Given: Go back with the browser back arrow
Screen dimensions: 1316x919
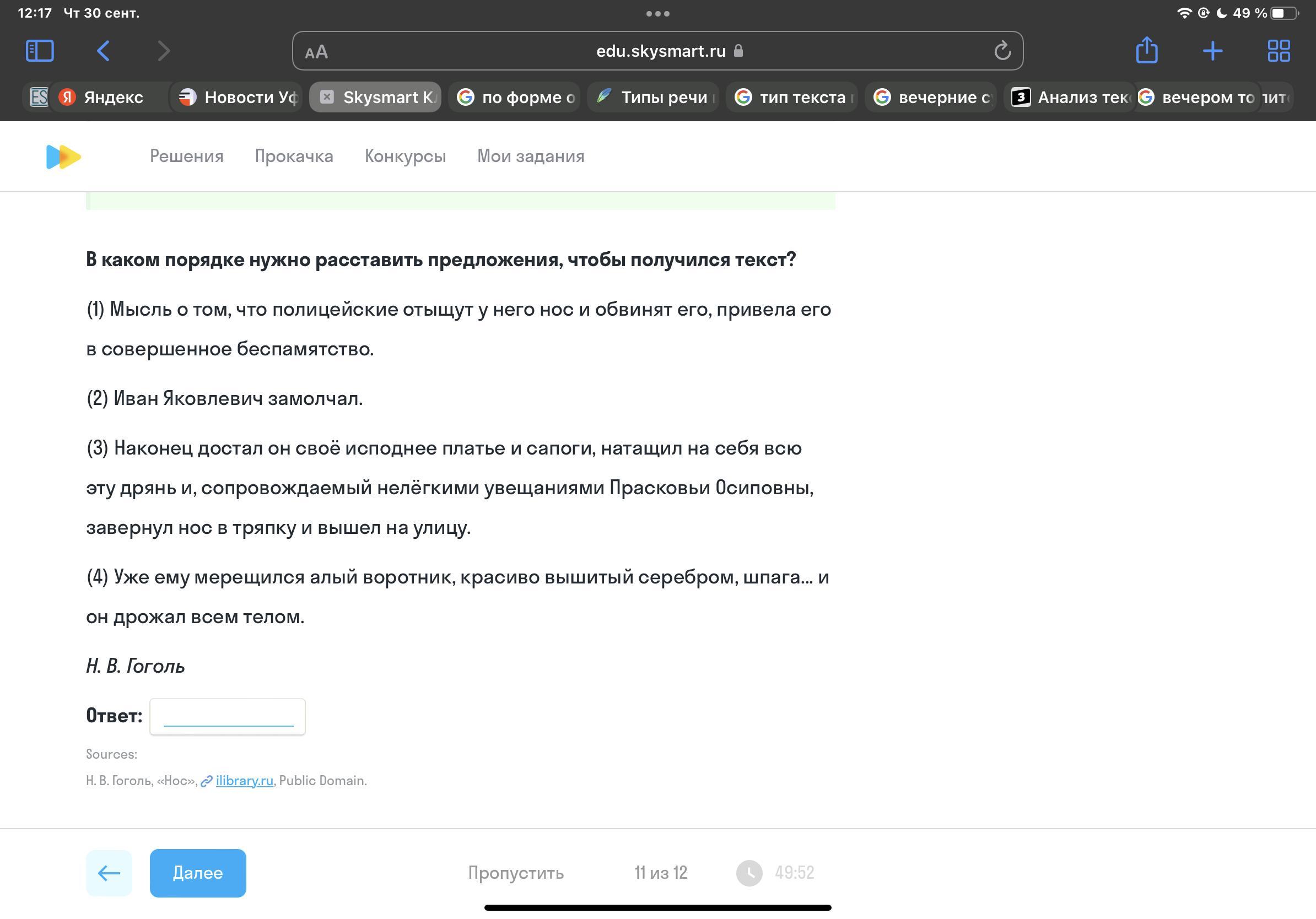Looking at the screenshot, I should coord(103,51).
